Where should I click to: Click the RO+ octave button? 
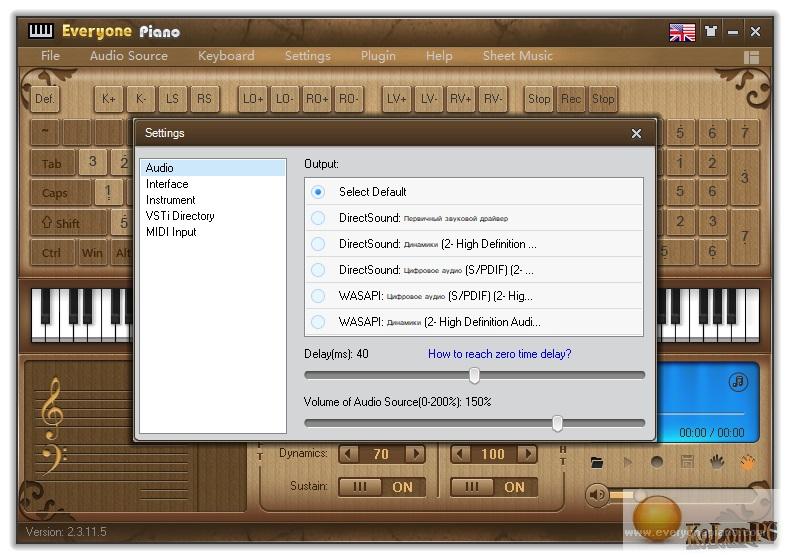pos(317,99)
